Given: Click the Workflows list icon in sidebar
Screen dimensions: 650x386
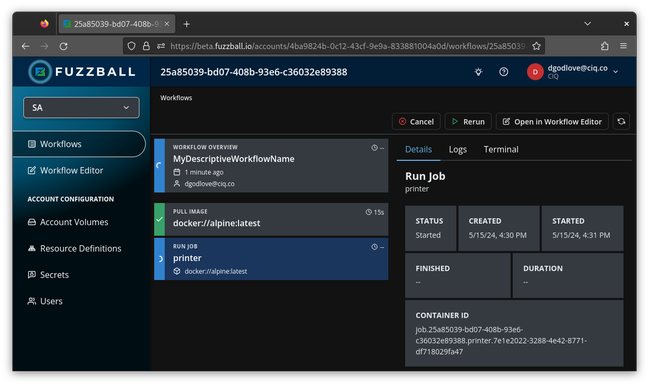Looking at the screenshot, I should click(32, 144).
